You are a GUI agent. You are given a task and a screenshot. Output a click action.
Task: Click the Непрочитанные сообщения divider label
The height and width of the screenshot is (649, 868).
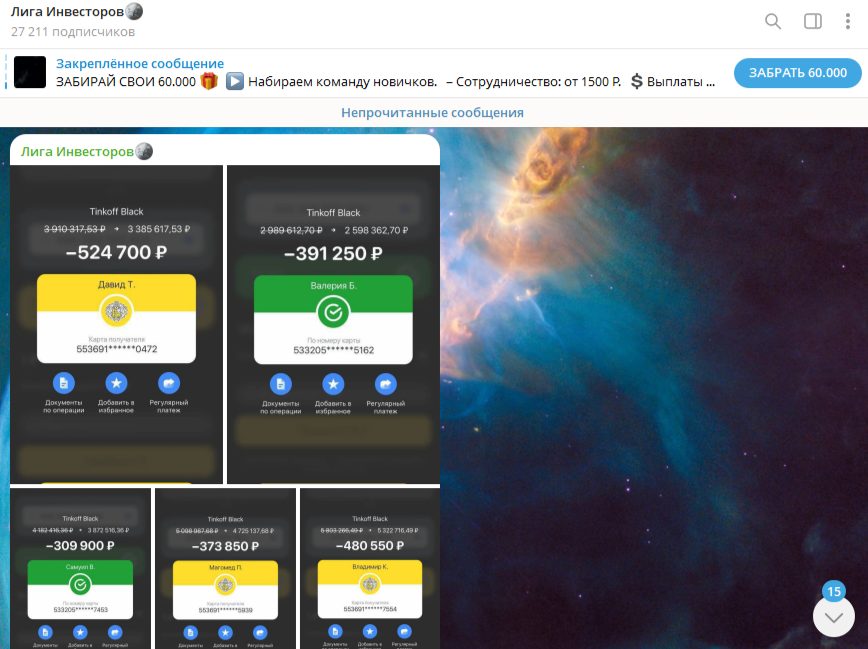coord(432,112)
